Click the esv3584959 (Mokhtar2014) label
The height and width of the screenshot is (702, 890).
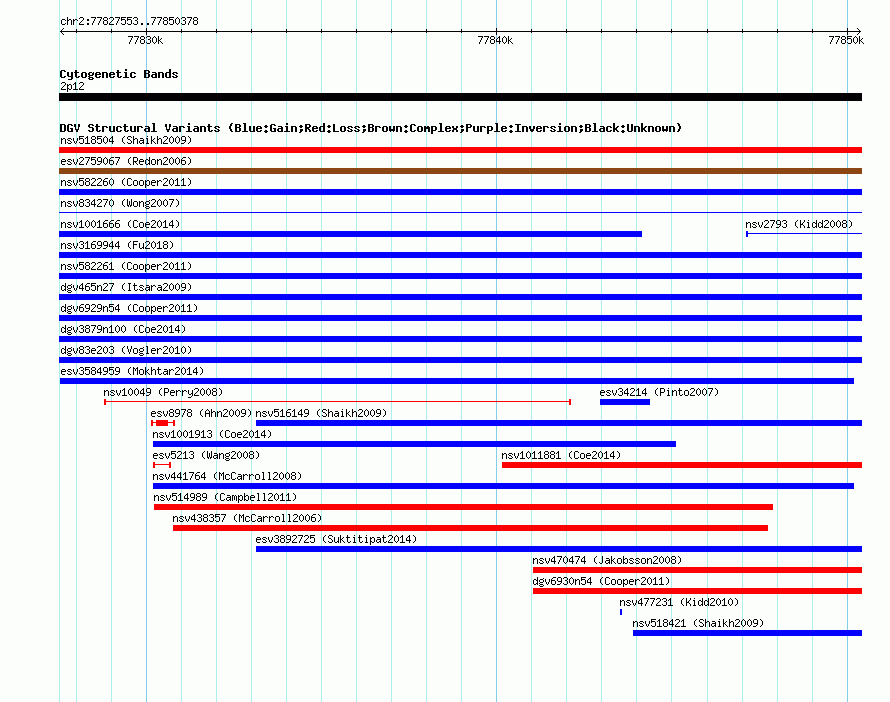tap(132, 371)
